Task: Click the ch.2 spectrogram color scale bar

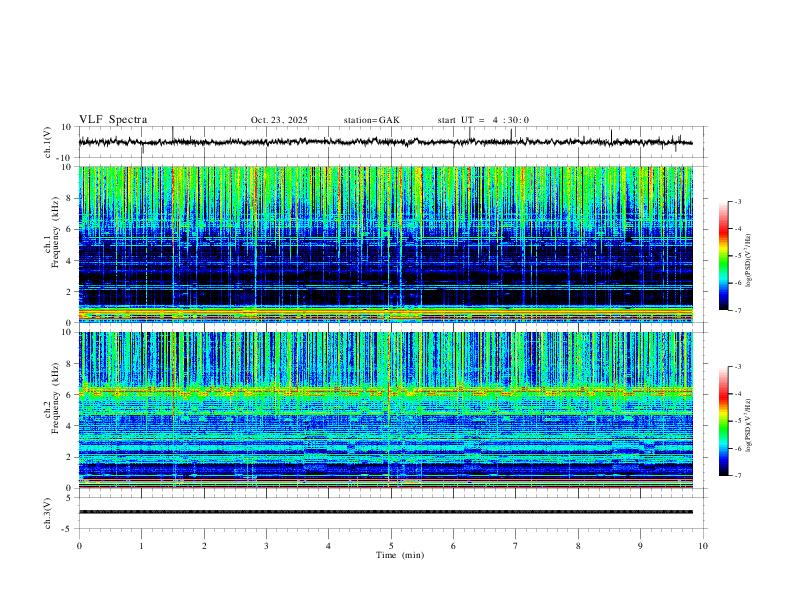Action: point(723,421)
